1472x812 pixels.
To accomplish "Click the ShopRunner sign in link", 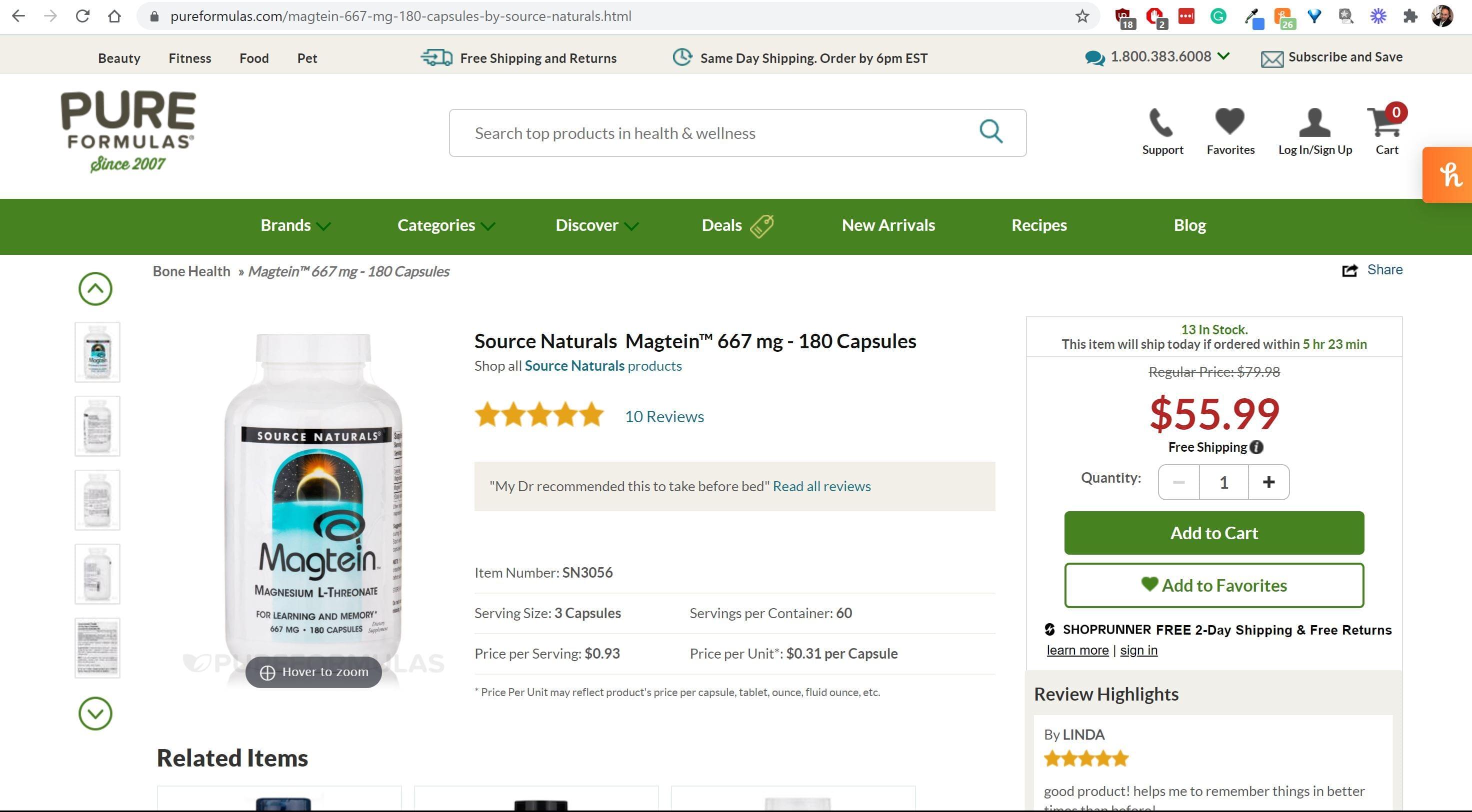I will click(1138, 651).
